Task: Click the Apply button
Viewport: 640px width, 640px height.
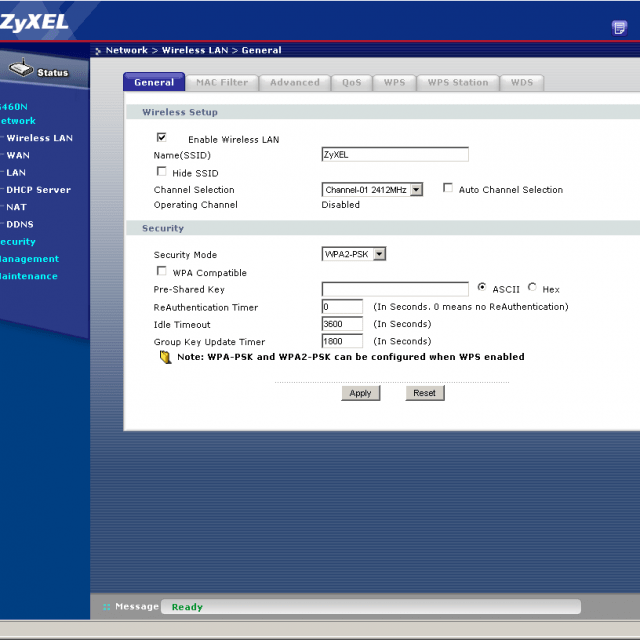Action: tap(361, 393)
